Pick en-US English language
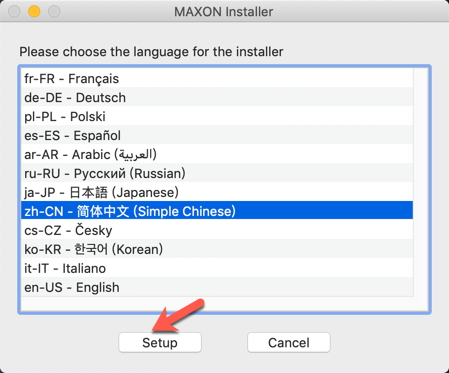 coord(217,287)
